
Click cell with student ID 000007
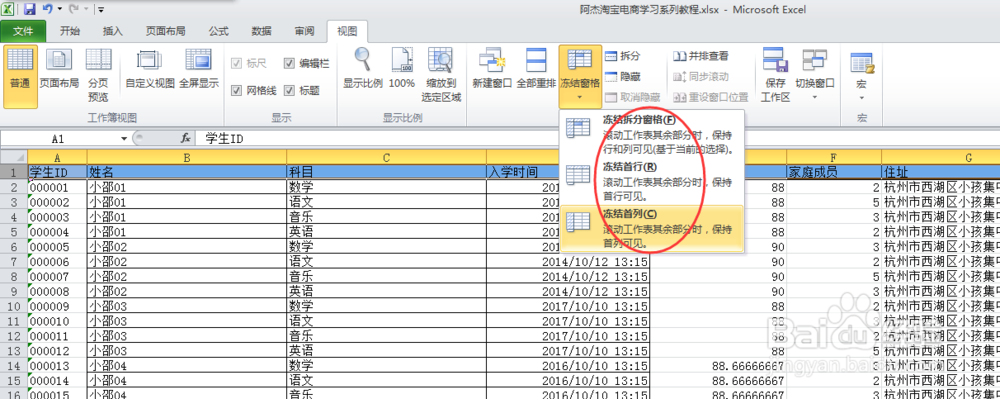click(57, 277)
